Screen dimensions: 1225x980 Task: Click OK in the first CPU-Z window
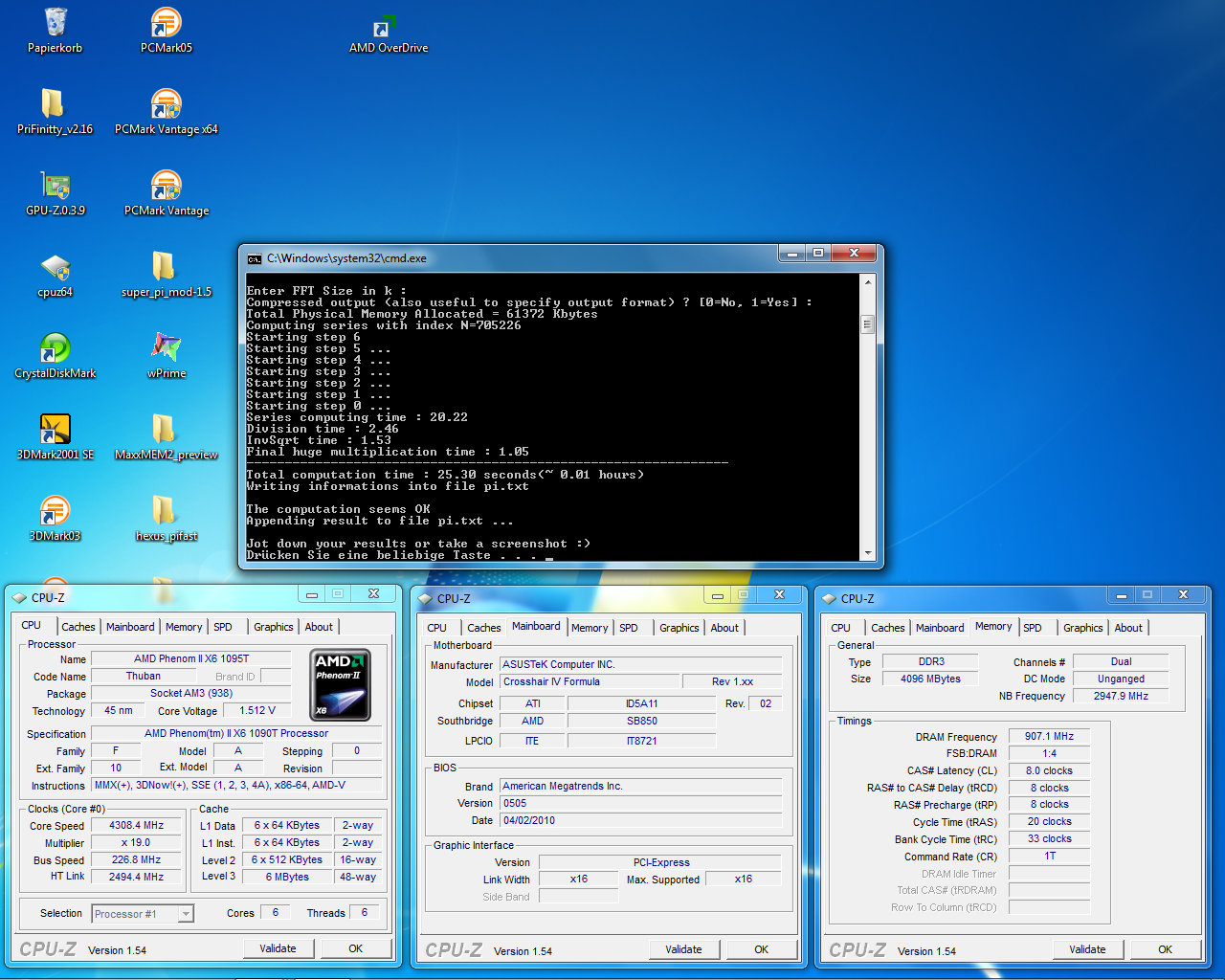click(x=356, y=948)
